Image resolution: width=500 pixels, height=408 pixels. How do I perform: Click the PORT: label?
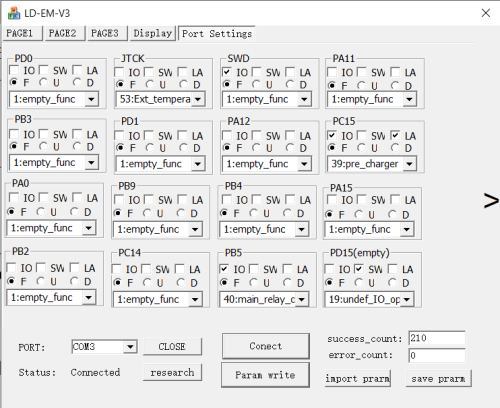coord(32,348)
